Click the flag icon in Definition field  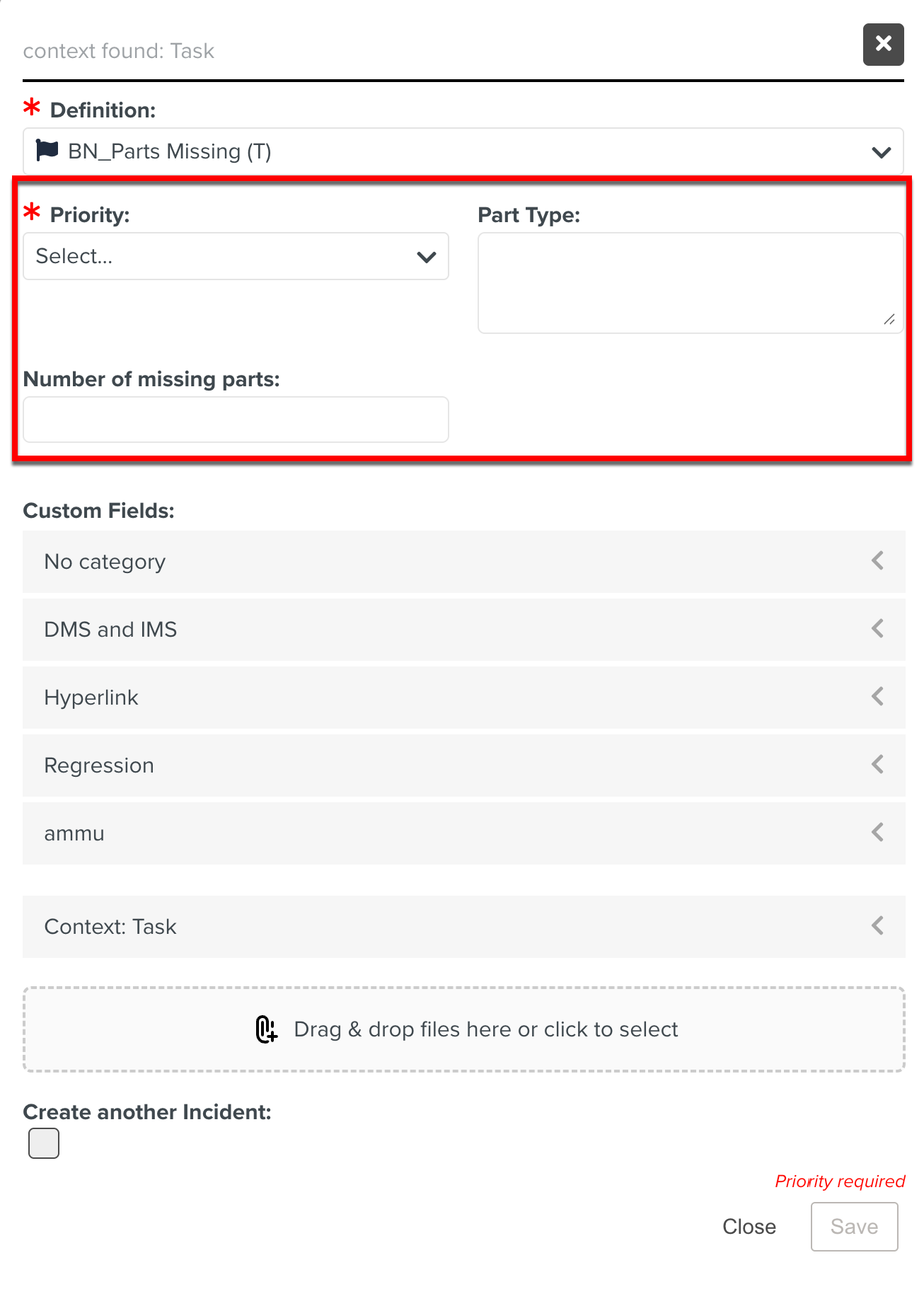tap(47, 150)
